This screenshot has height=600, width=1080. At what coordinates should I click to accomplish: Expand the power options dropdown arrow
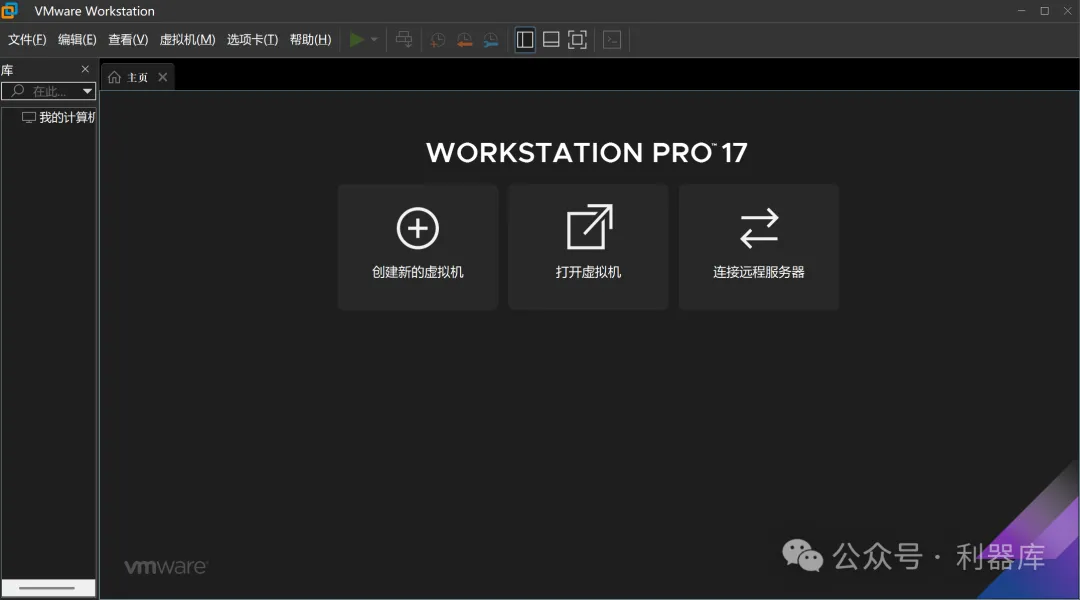tap(374, 40)
